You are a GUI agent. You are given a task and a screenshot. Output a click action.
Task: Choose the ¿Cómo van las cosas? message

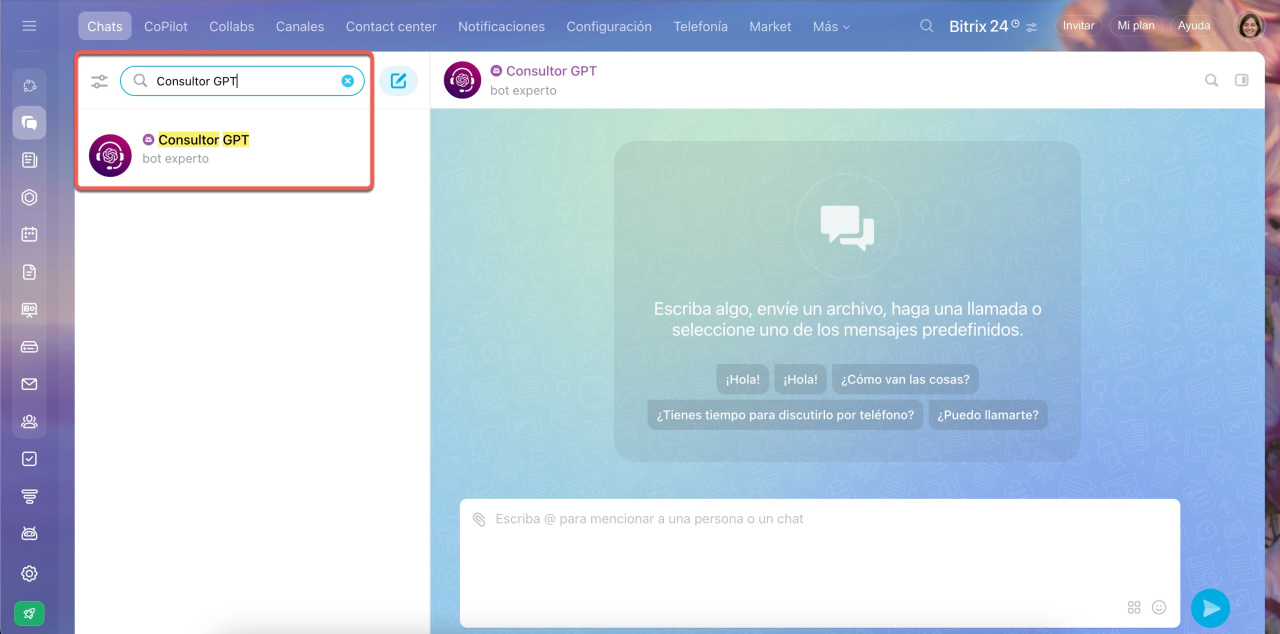click(905, 379)
